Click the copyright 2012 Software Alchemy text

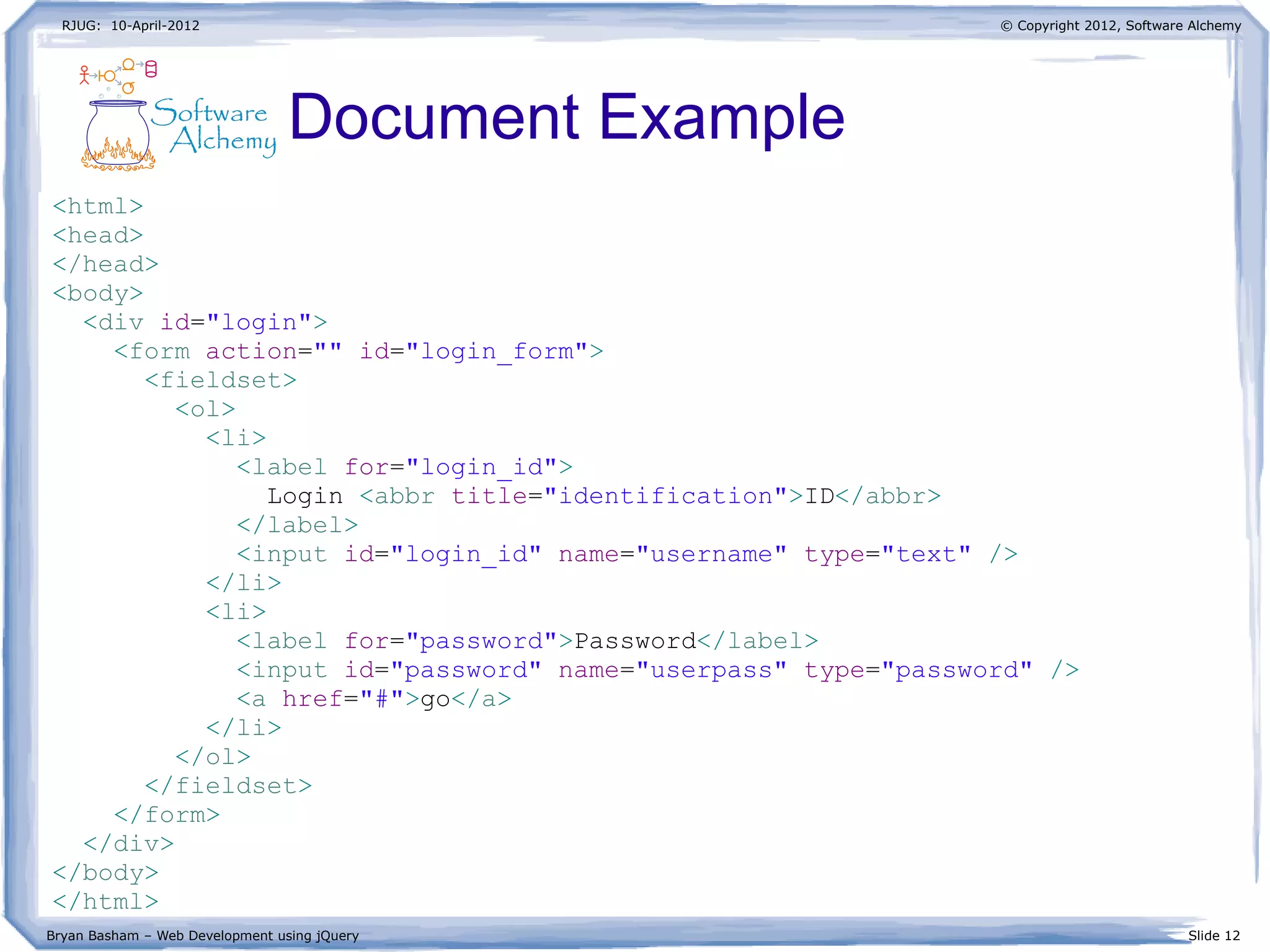[x=1121, y=26]
